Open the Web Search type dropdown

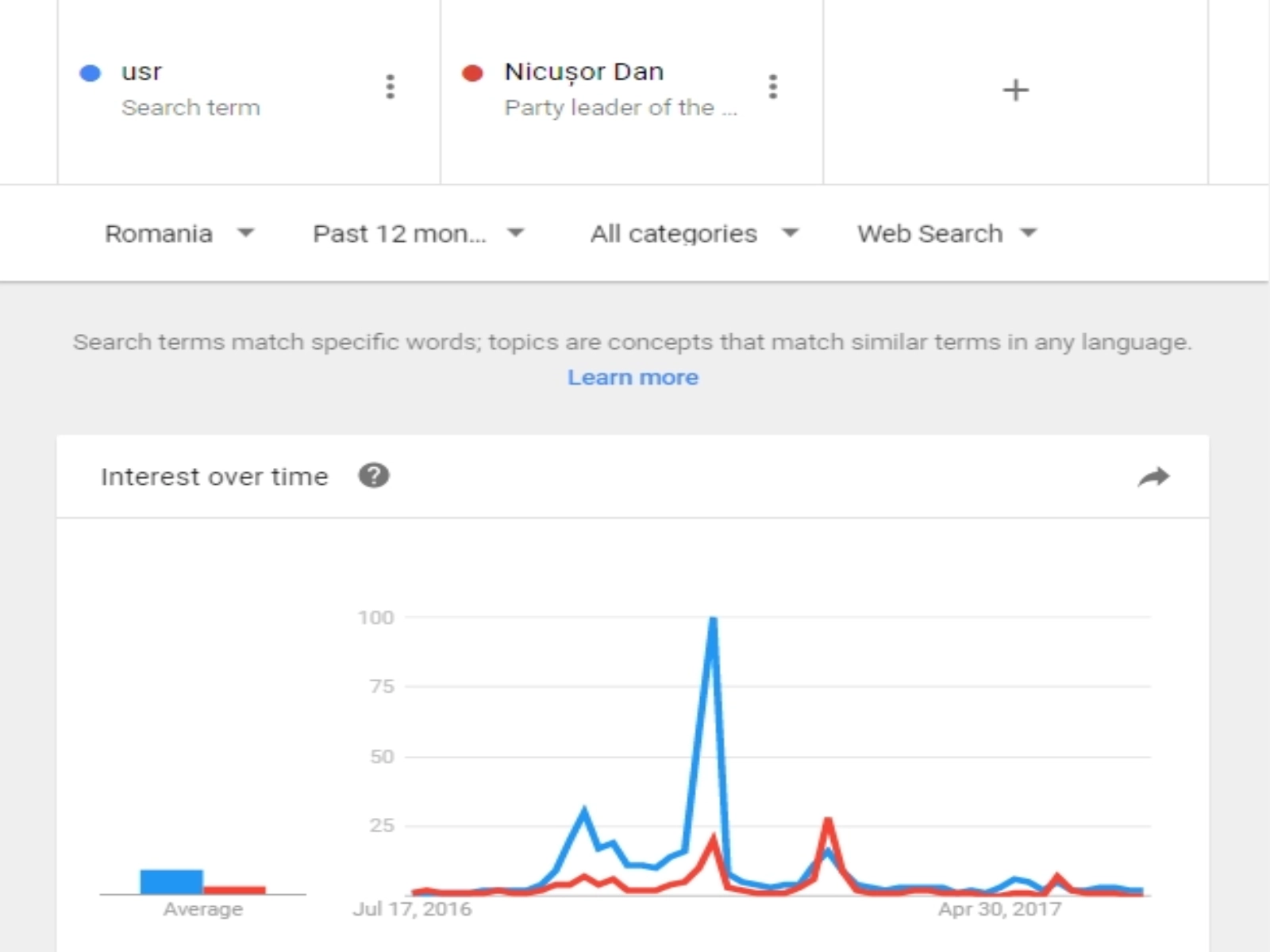click(x=947, y=233)
